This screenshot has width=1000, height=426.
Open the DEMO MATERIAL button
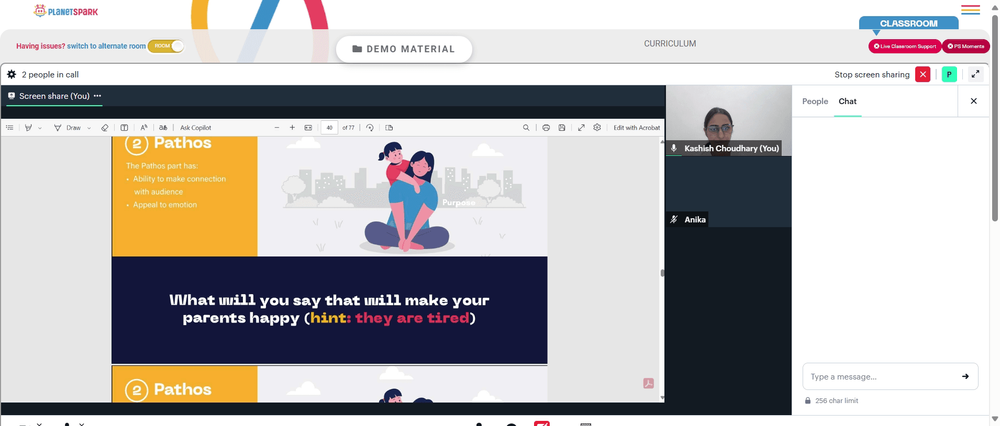pos(404,49)
